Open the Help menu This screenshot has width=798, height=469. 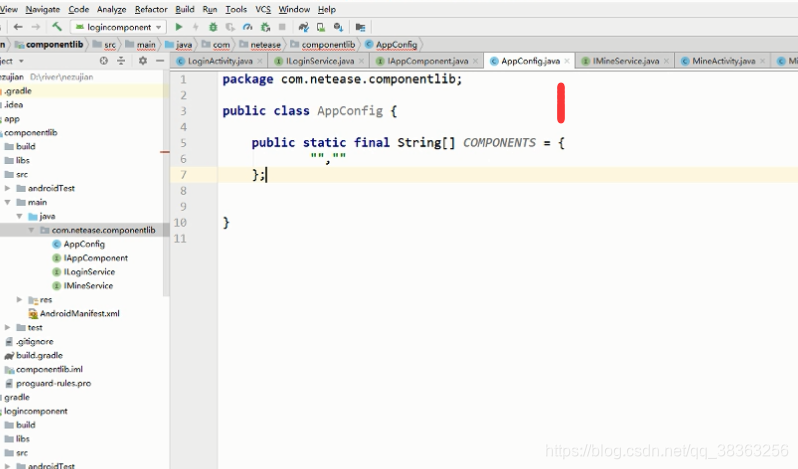tap(327, 9)
